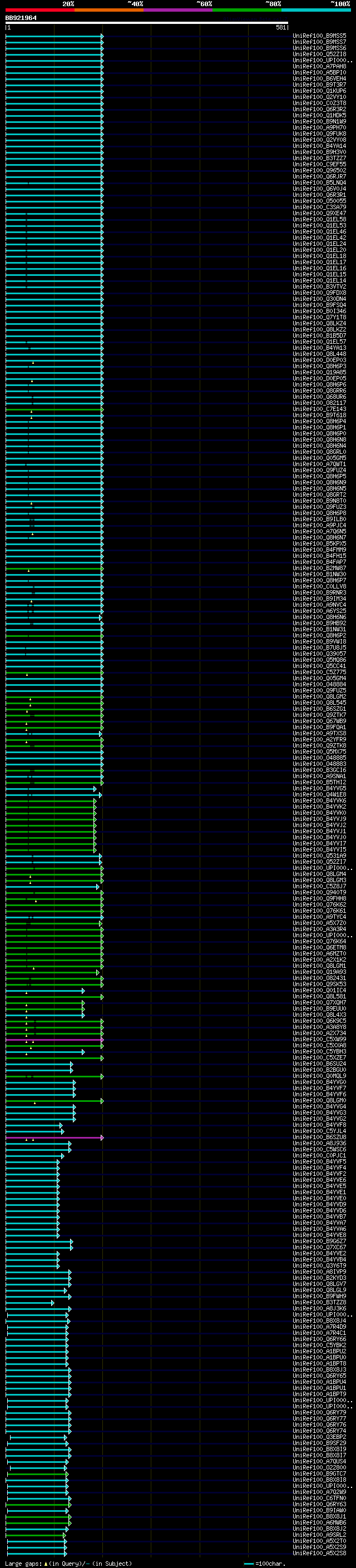Open hit UniRef100_B5LNQ4
This screenshot has width=356, height=1568.
(x=319, y=182)
